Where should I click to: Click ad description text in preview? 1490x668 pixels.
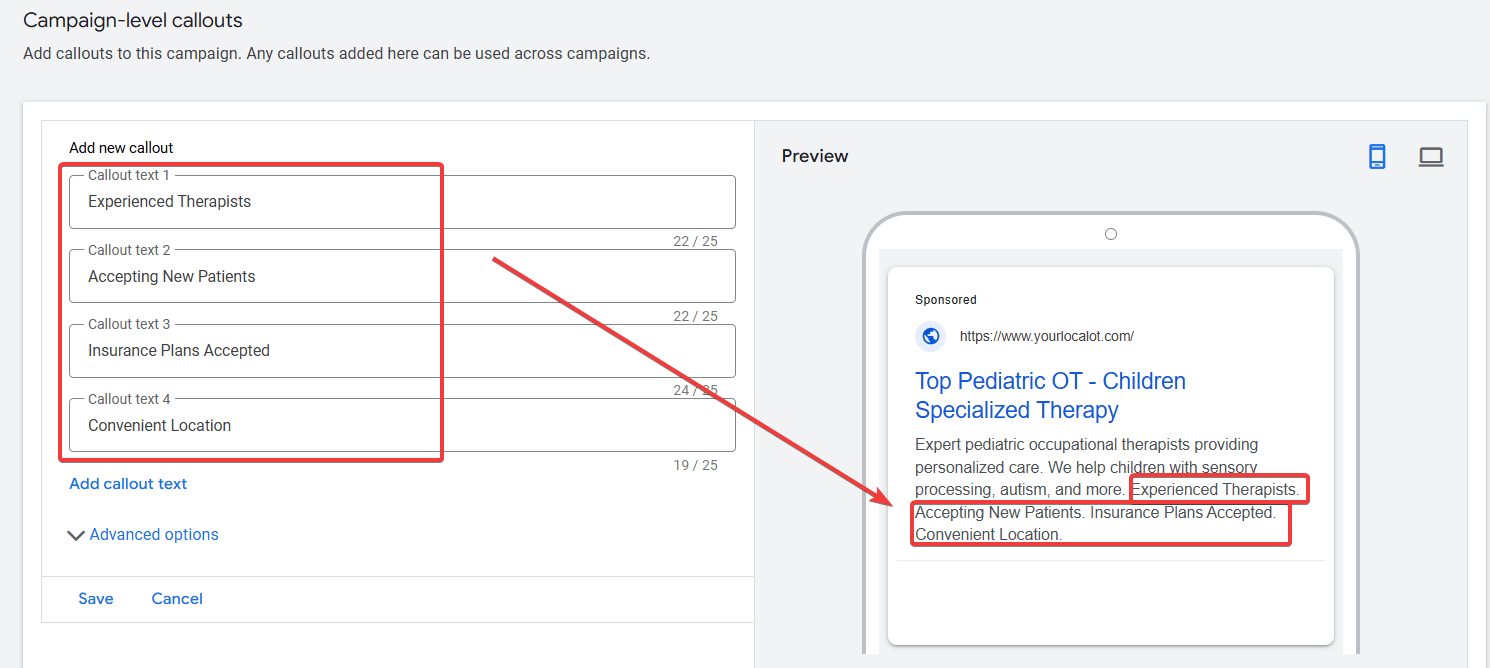(1105, 489)
